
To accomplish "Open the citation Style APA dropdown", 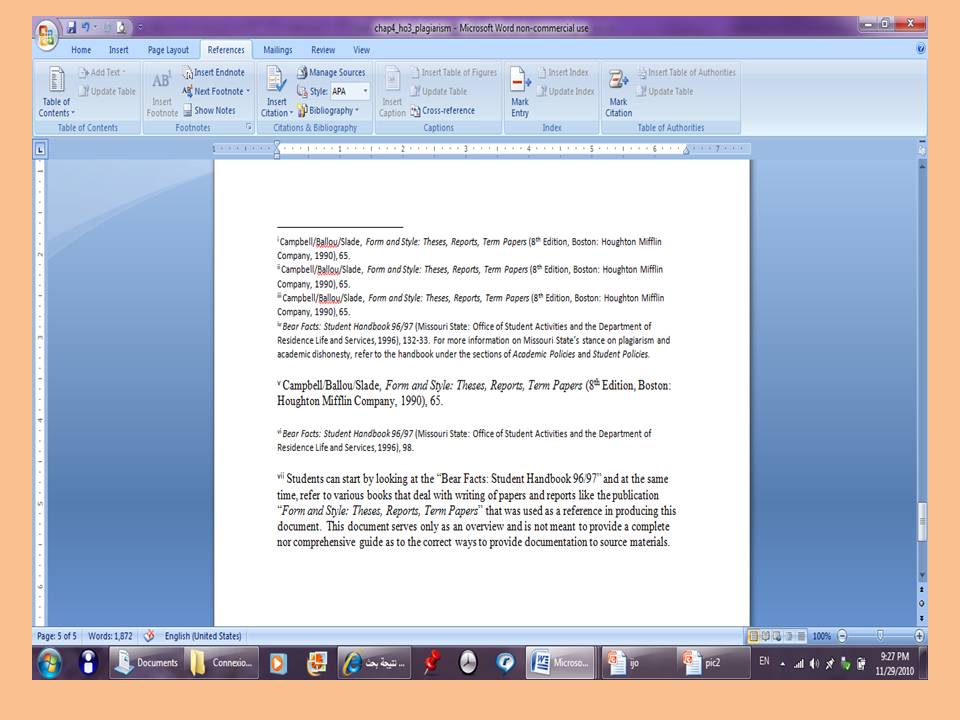I will (x=350, y=92).
